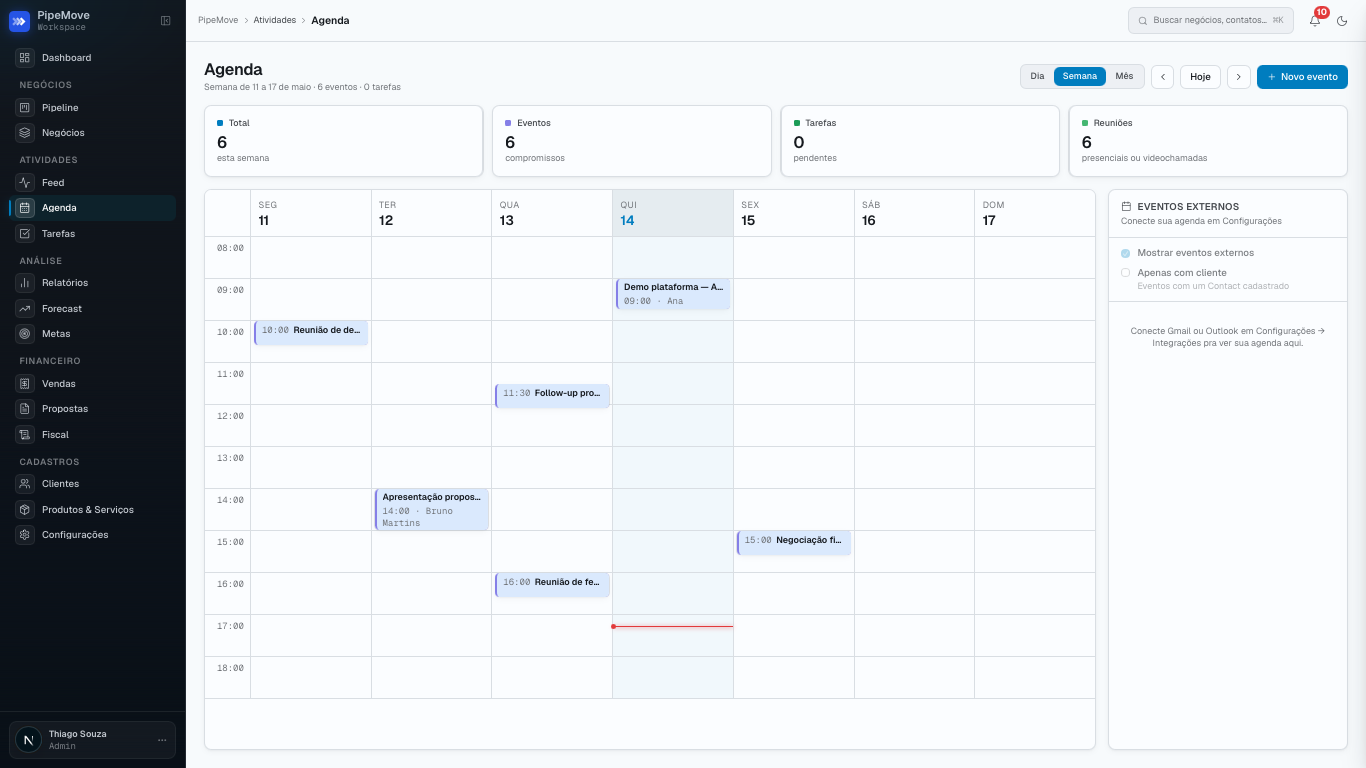Click the Metas target icon
The width and height of the screenshot is (1366, 768).
click(25, 334)
